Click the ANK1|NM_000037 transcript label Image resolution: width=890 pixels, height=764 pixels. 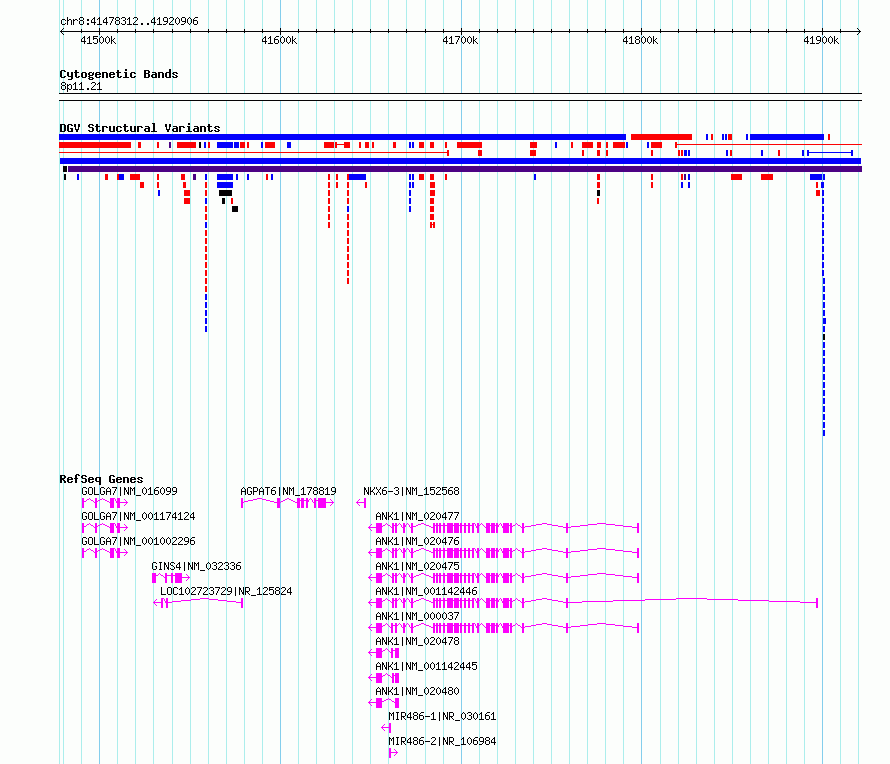click(417, 616)
